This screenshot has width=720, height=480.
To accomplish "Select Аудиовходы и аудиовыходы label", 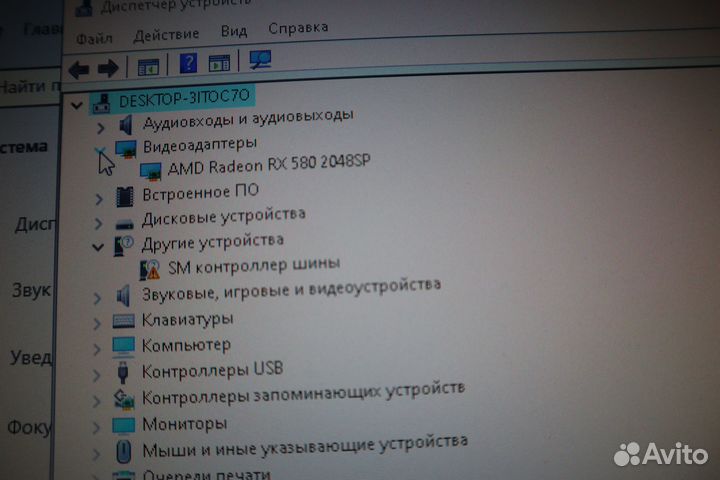I will coord(248,118).
